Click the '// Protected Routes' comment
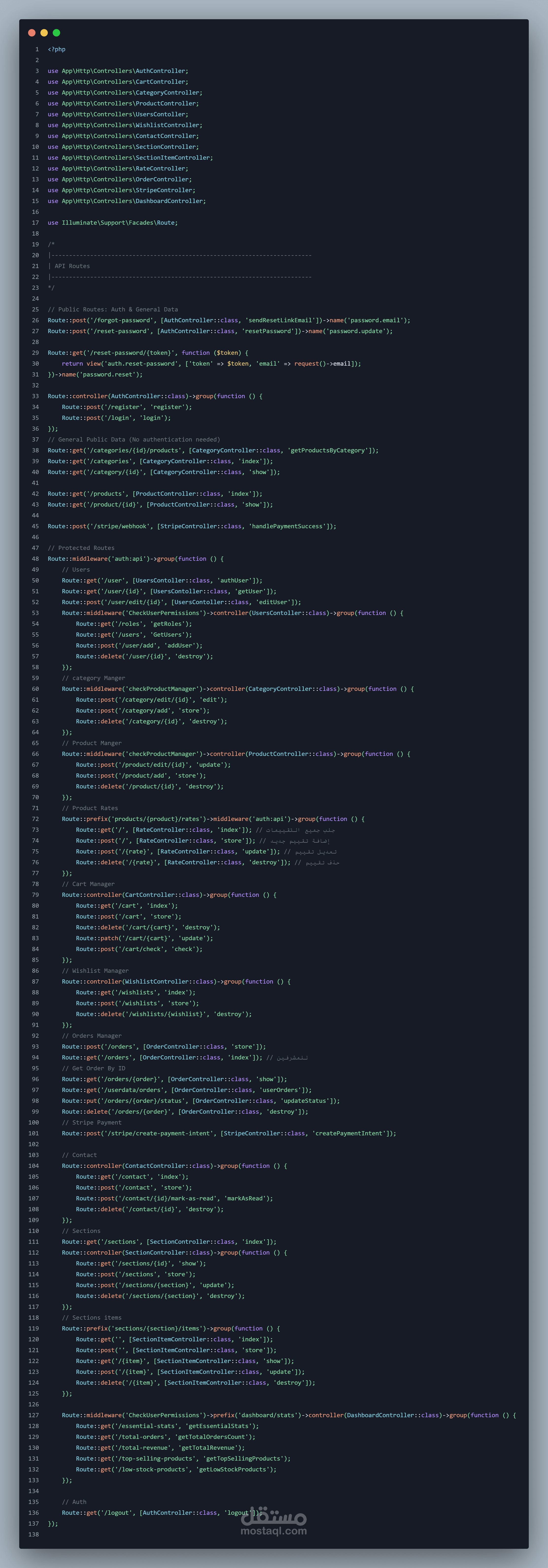 click(81, 548)
